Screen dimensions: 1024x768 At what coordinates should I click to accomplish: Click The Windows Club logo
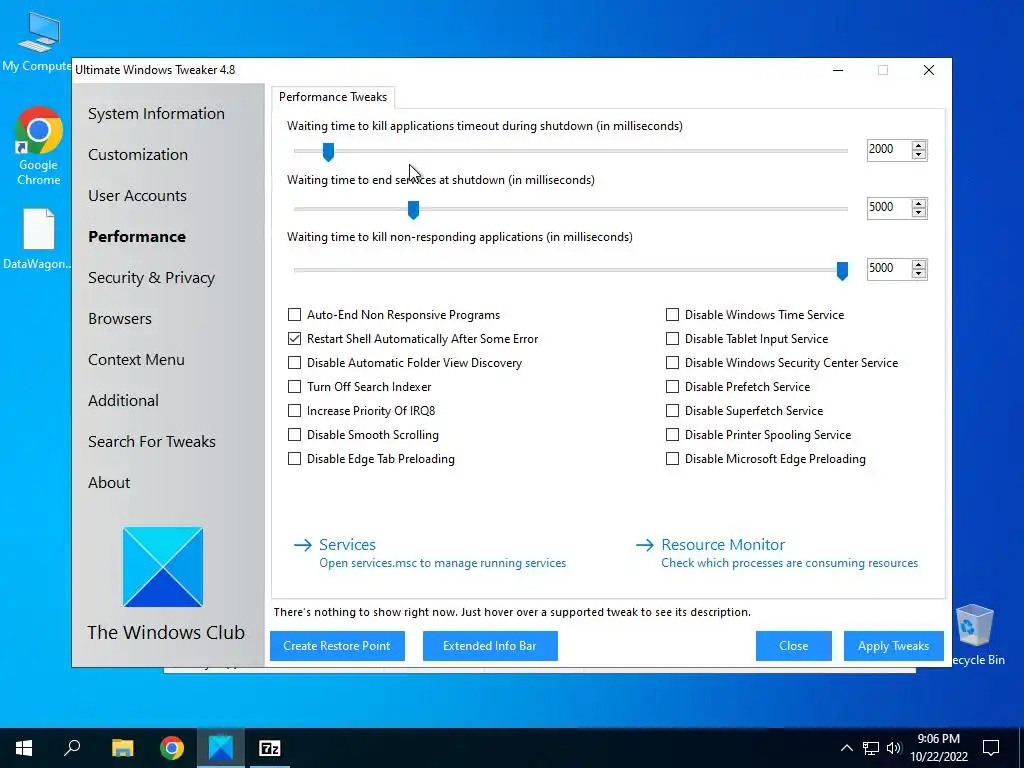(x=163, y=567)
